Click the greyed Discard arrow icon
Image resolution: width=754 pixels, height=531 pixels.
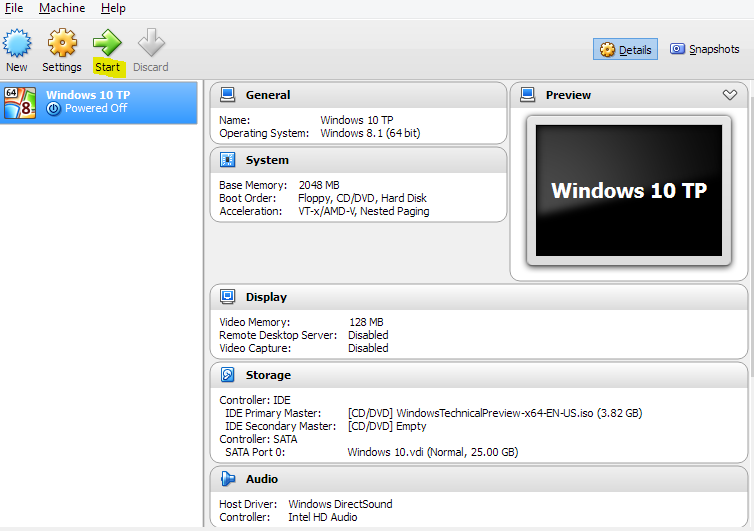(x=151, y=43)
